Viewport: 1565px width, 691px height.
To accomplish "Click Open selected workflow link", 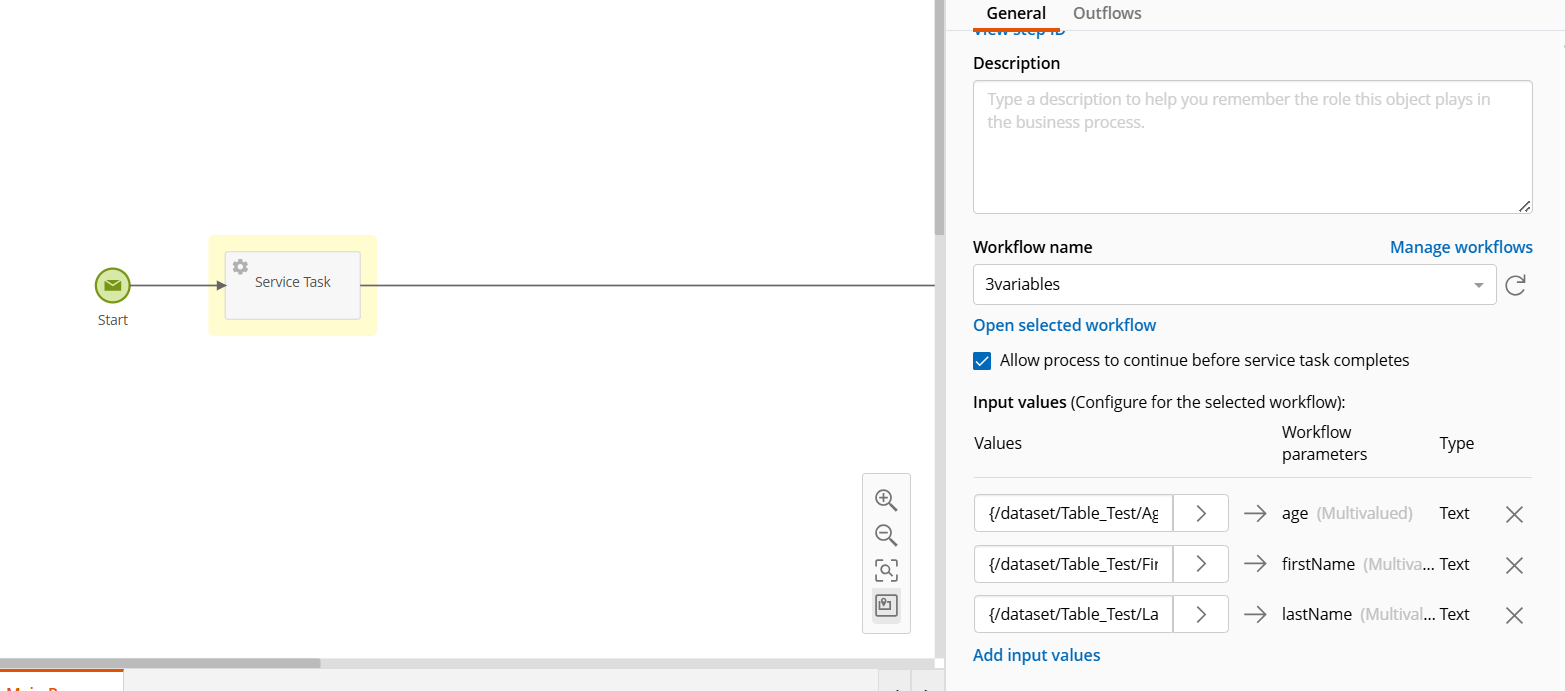I will 1064,325.
